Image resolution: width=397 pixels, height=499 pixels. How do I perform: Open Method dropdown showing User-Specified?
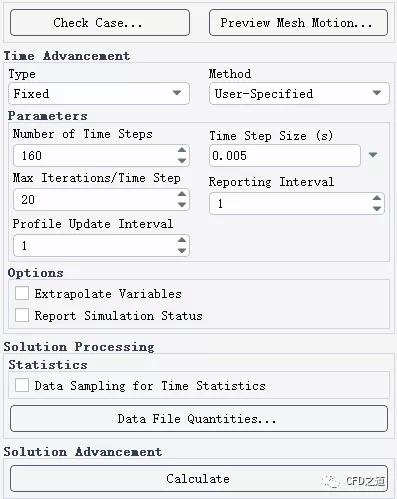point(299,94)
